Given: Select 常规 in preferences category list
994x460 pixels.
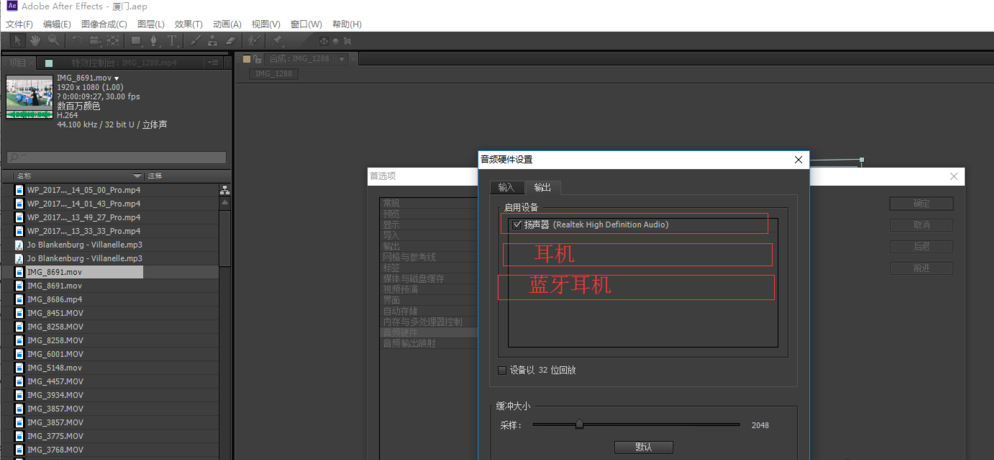Looking at the screenshot, I should (x=391, y=203).
